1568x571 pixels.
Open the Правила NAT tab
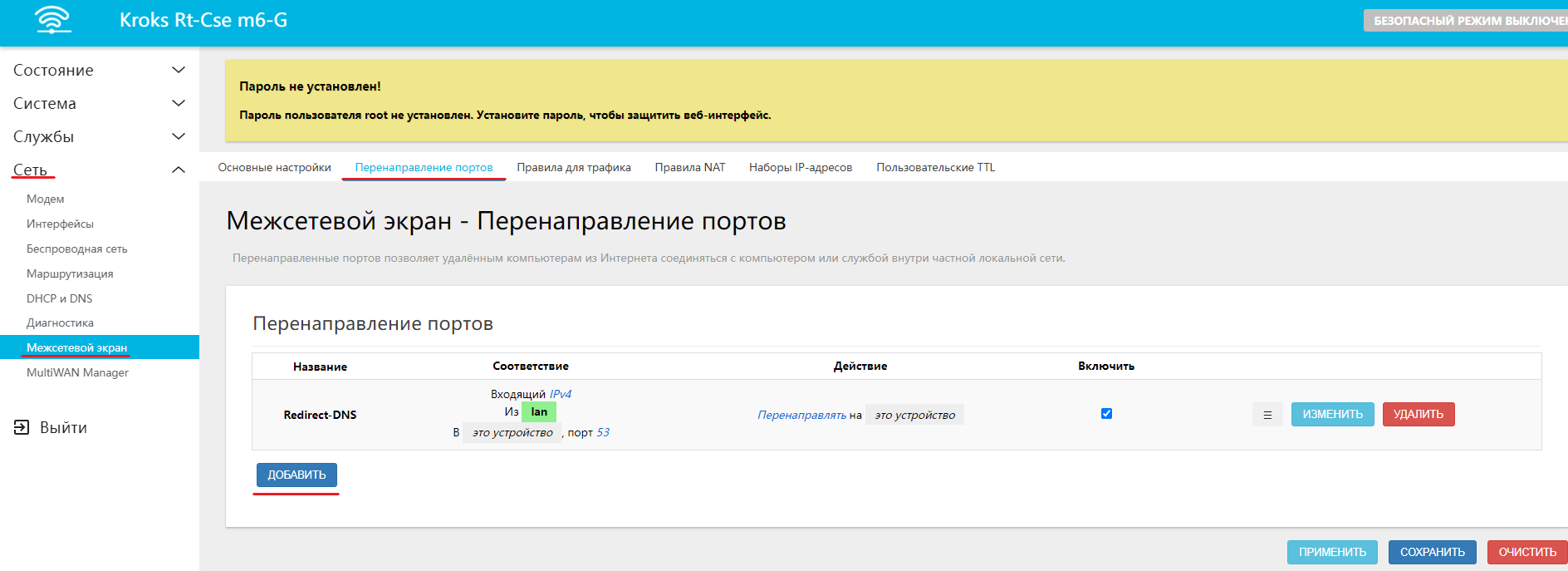[x=690, y=167]
